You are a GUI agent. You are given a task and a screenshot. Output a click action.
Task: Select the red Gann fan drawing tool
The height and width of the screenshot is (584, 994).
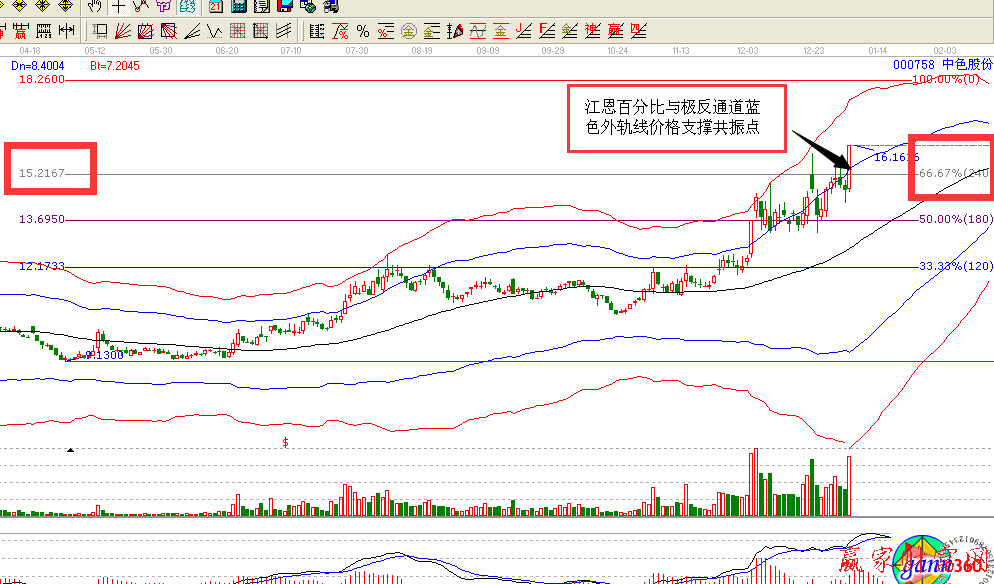tap(124, 30)
